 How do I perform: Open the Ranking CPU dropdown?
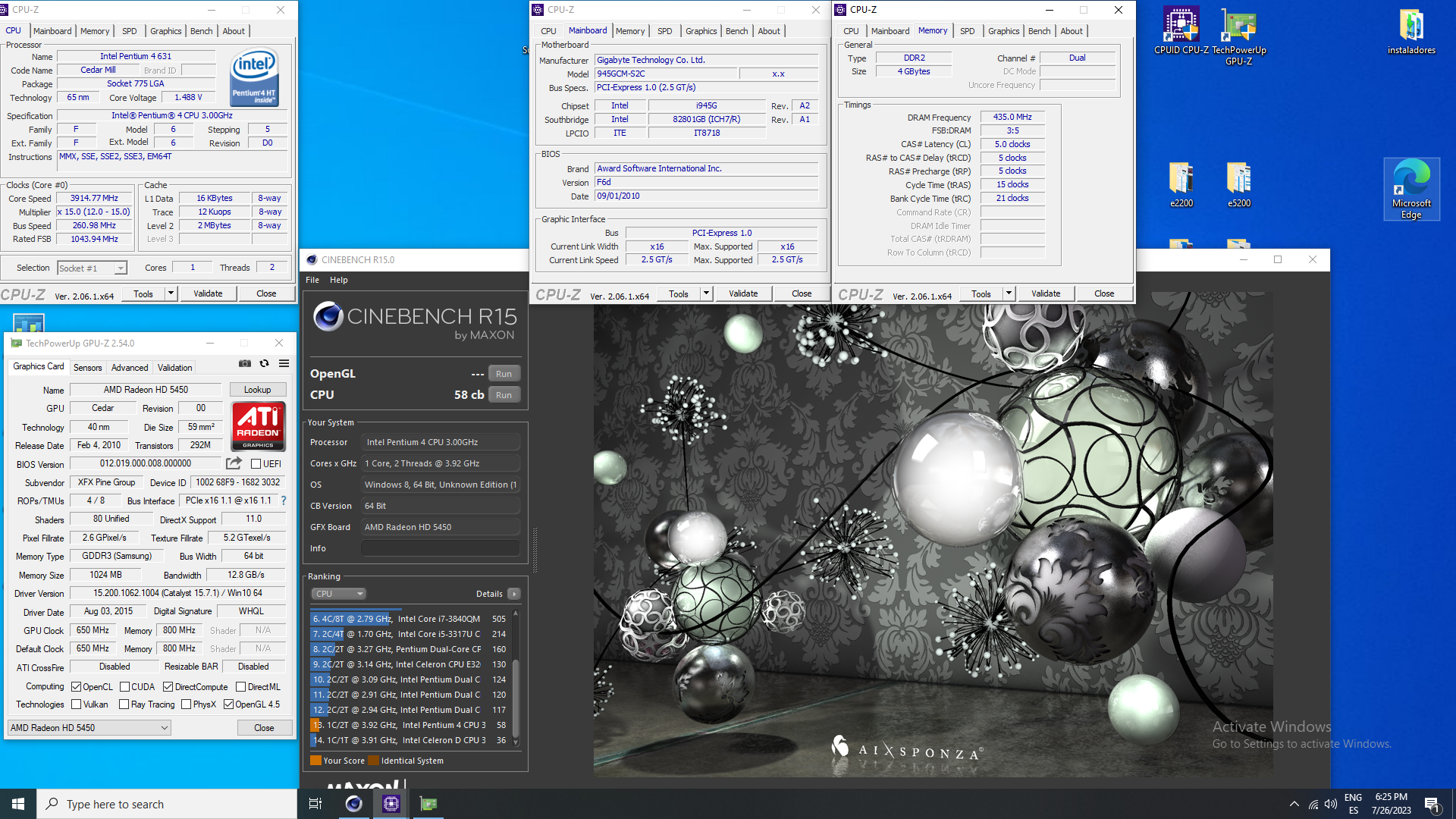coord(338,594)
